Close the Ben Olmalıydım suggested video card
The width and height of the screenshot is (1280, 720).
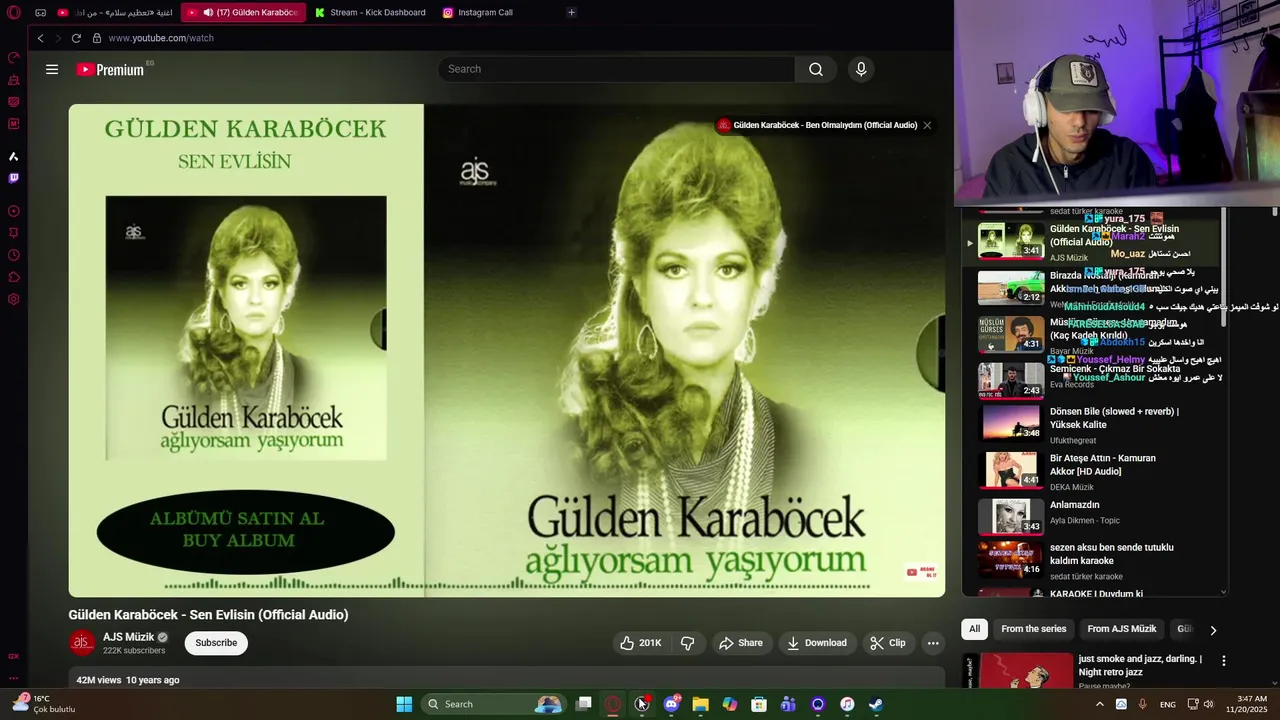(x=927, y=125)
